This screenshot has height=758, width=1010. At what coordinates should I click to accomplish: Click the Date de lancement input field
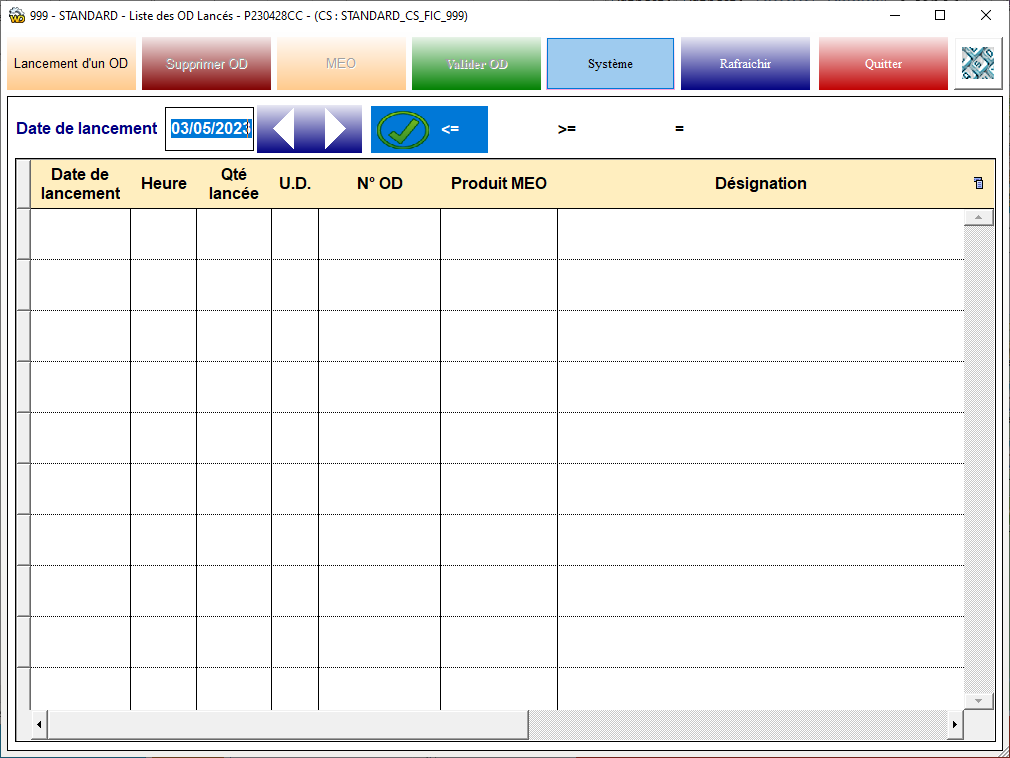pyautogui.click(x=210, y=129)
